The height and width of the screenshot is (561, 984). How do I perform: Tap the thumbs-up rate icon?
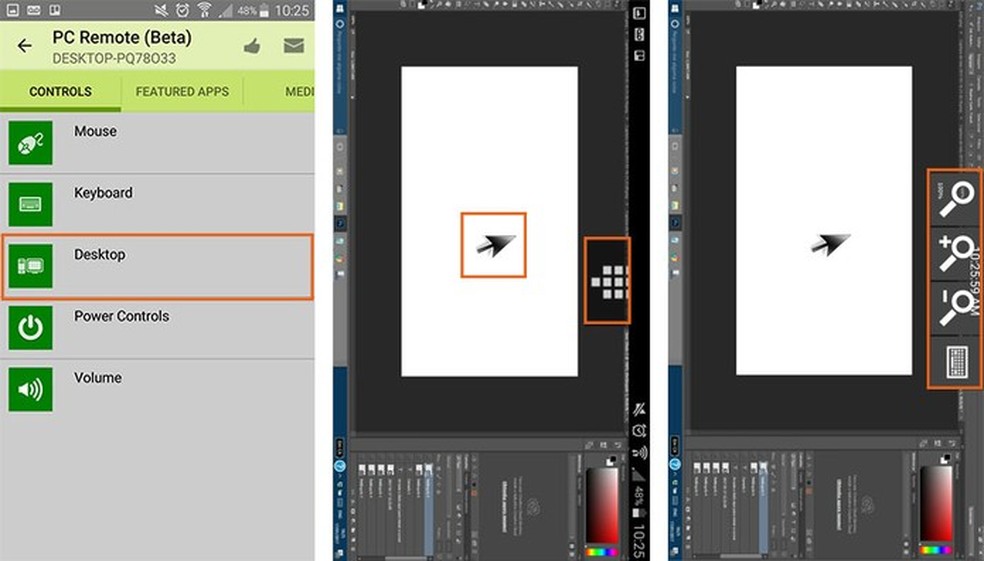tap(252, 45)
